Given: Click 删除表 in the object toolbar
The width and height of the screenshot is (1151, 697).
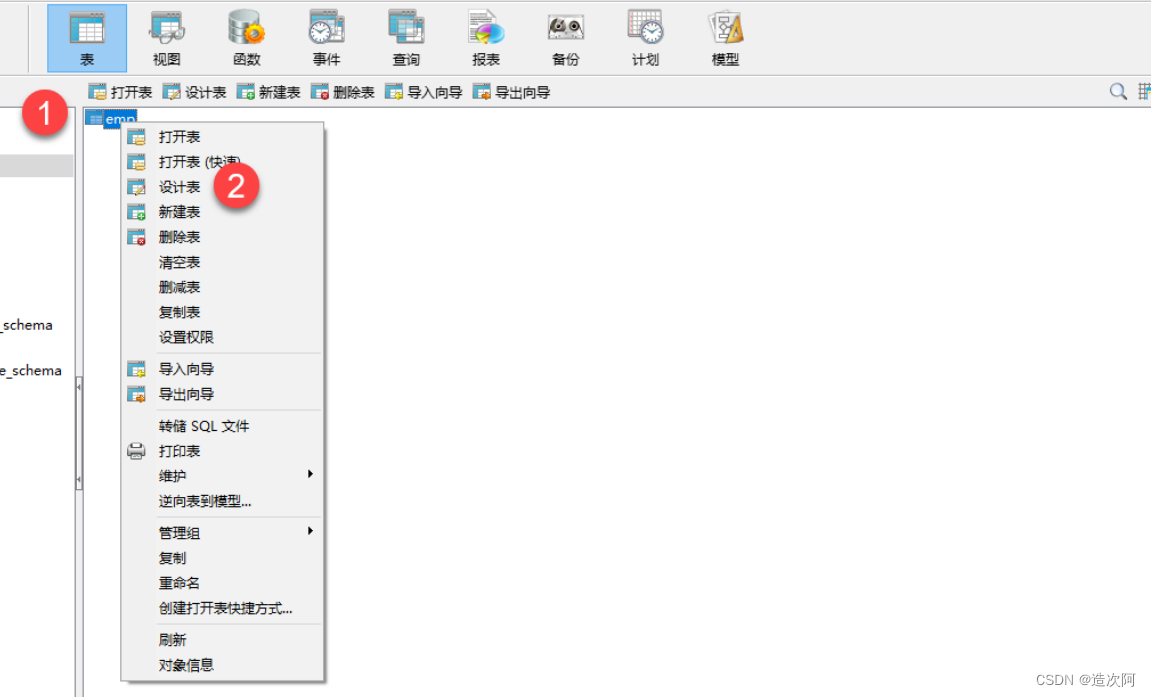Looking at the screenshot, I should point(343,92).
